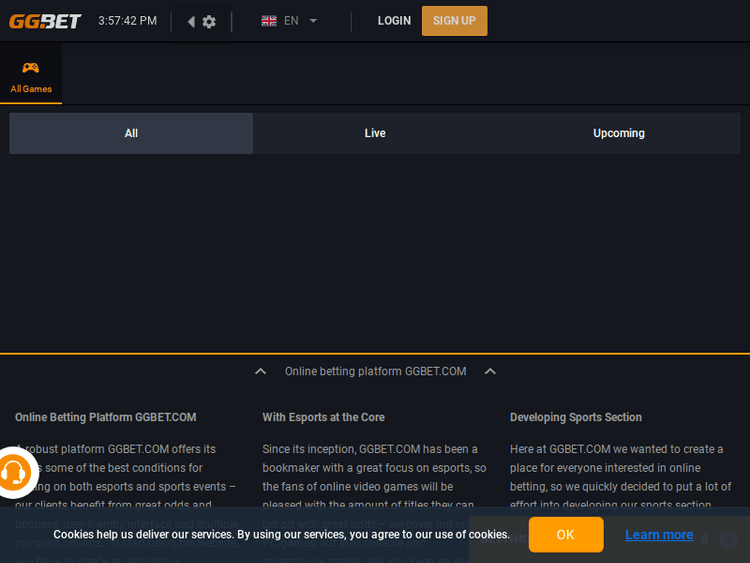Click the All Games gamepad icon
The image size is (750, 563).
31,68
